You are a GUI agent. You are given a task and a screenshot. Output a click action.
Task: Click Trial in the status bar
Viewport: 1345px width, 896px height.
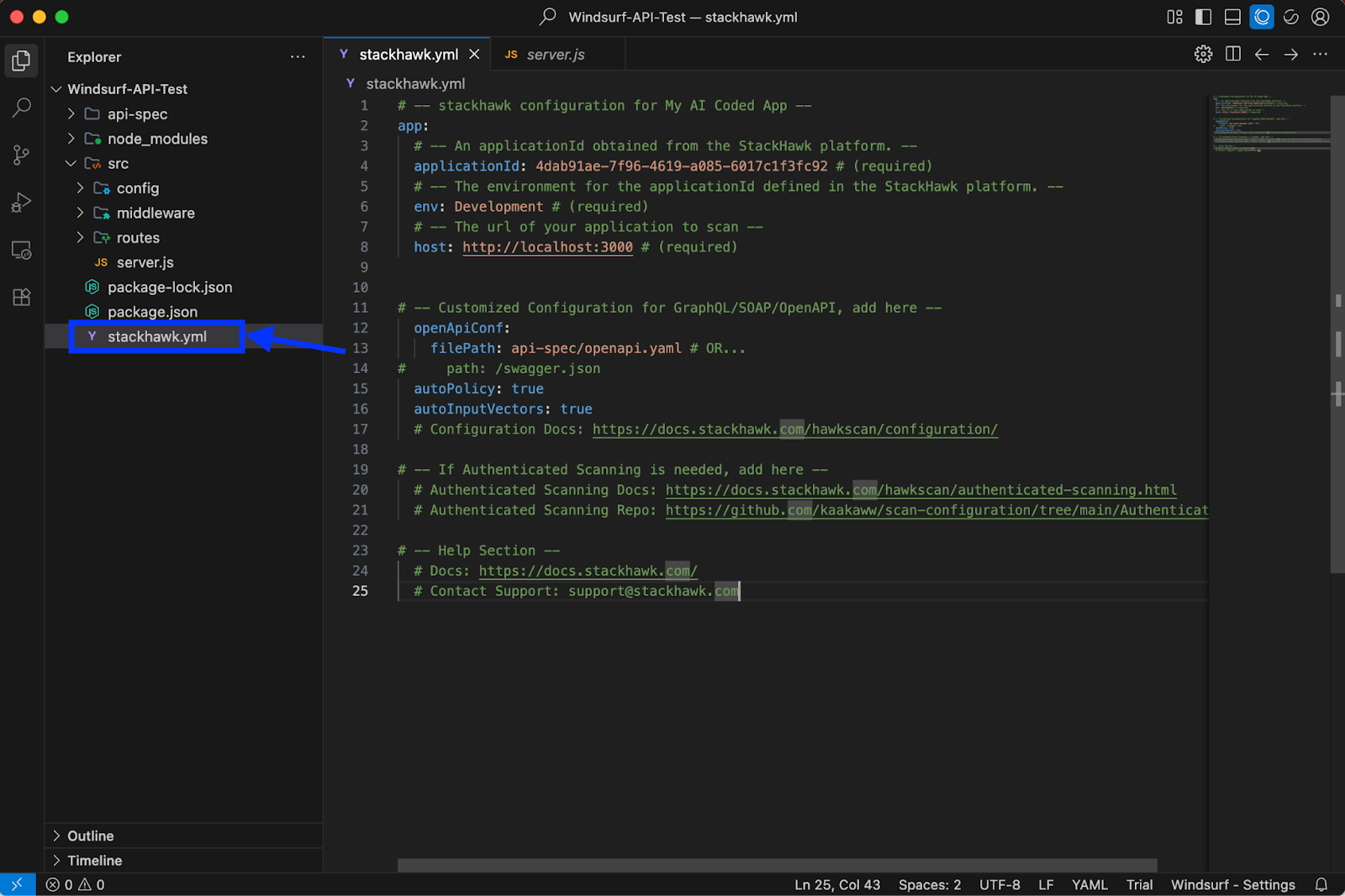1139,884
